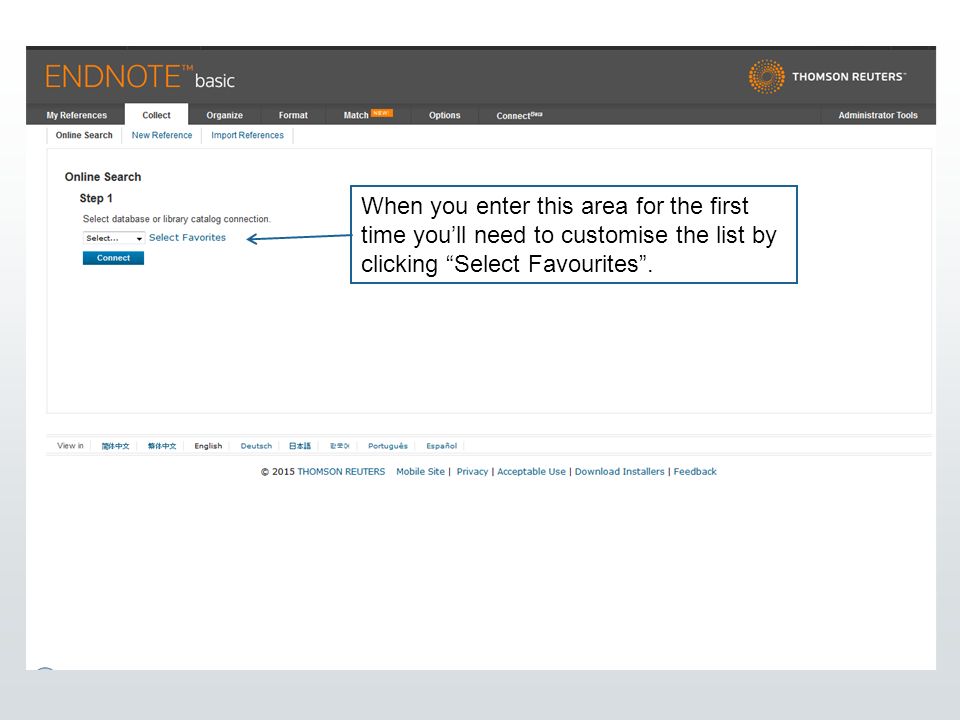
Task: Switch language to Traditional Chinese
Action: tap(162, 446)
